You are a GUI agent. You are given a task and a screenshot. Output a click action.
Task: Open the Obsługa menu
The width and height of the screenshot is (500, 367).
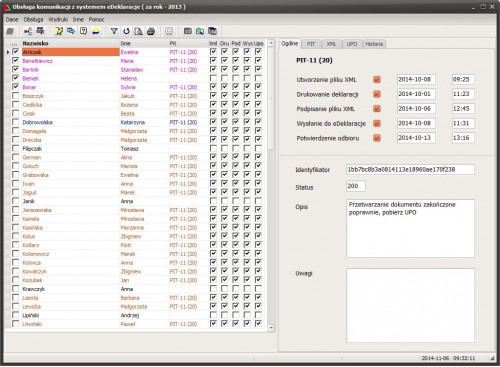pos(33,20)
